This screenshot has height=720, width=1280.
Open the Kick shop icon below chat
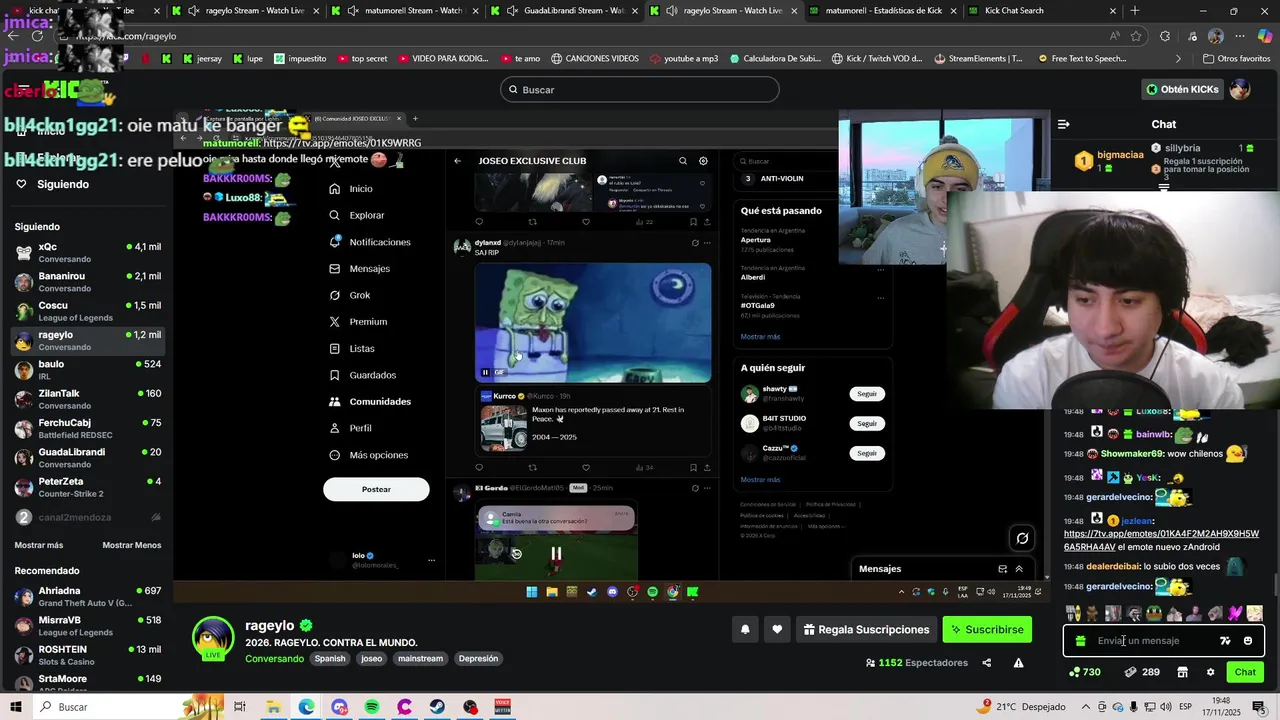[1182, 672]
